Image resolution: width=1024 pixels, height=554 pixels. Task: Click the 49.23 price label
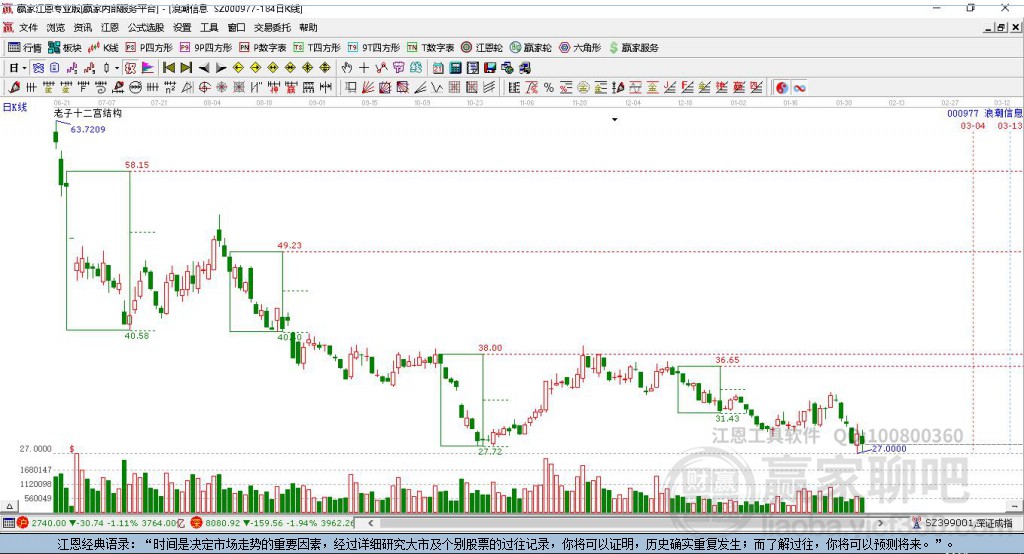(x=289, y=246)
